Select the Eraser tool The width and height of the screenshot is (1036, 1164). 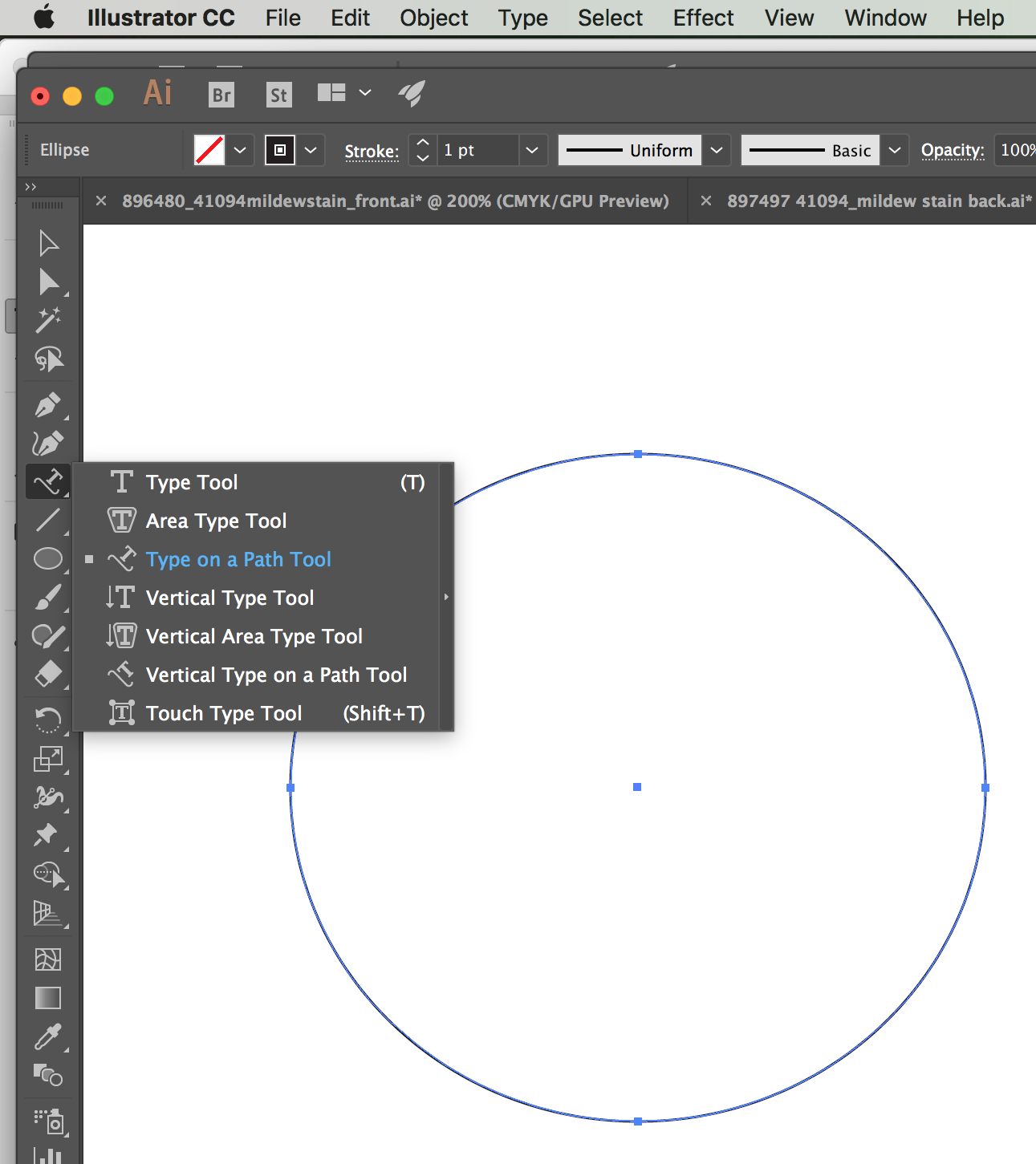48,675
